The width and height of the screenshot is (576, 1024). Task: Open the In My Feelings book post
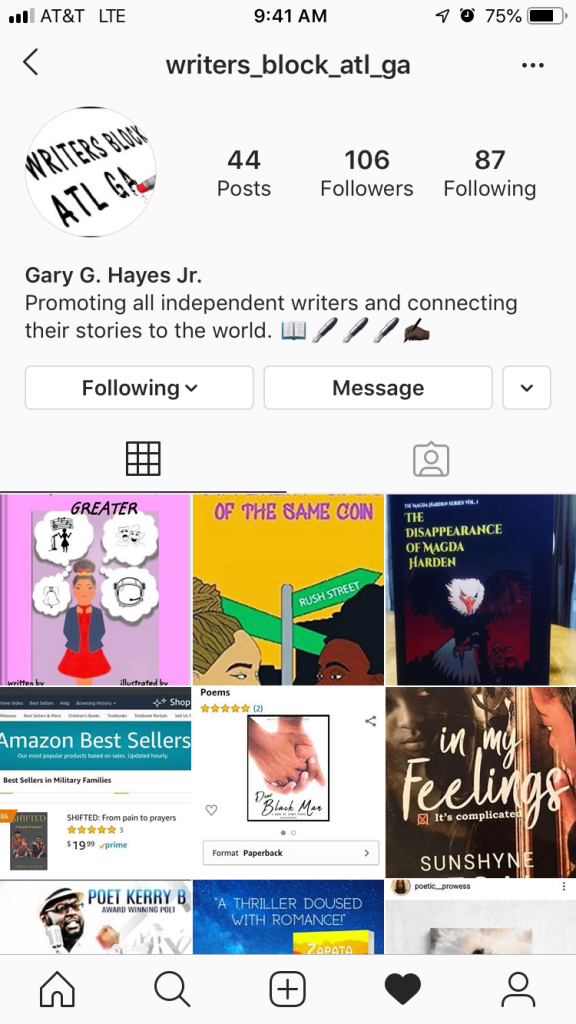click(x=481, y=782)
